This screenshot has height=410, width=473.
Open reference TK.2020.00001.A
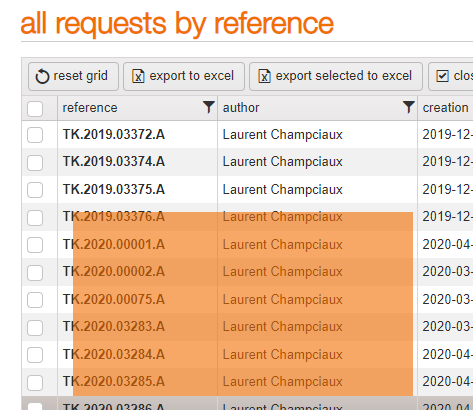pyautogui.click(x=114, y=244)
